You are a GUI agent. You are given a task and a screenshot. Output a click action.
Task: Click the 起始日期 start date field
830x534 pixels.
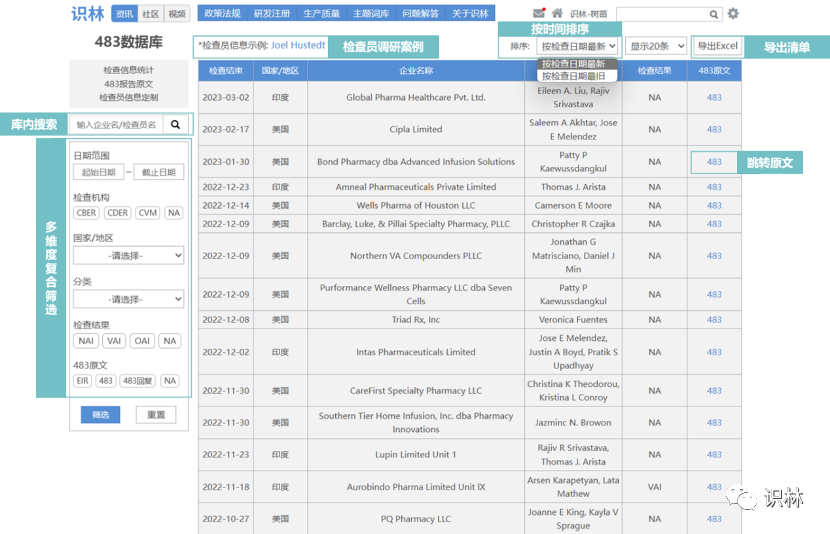[98, 173]
